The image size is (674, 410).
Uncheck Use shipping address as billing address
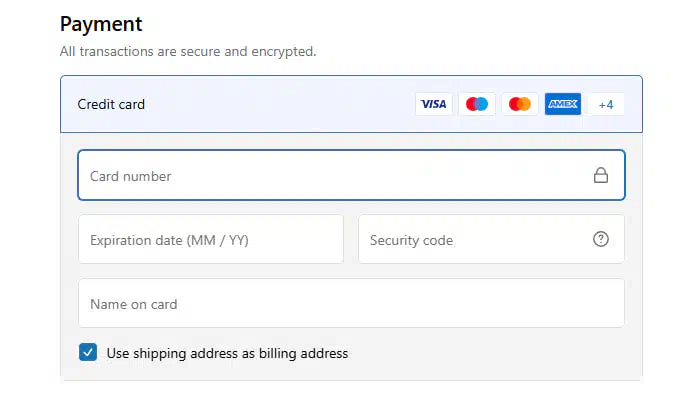point(88,352)
